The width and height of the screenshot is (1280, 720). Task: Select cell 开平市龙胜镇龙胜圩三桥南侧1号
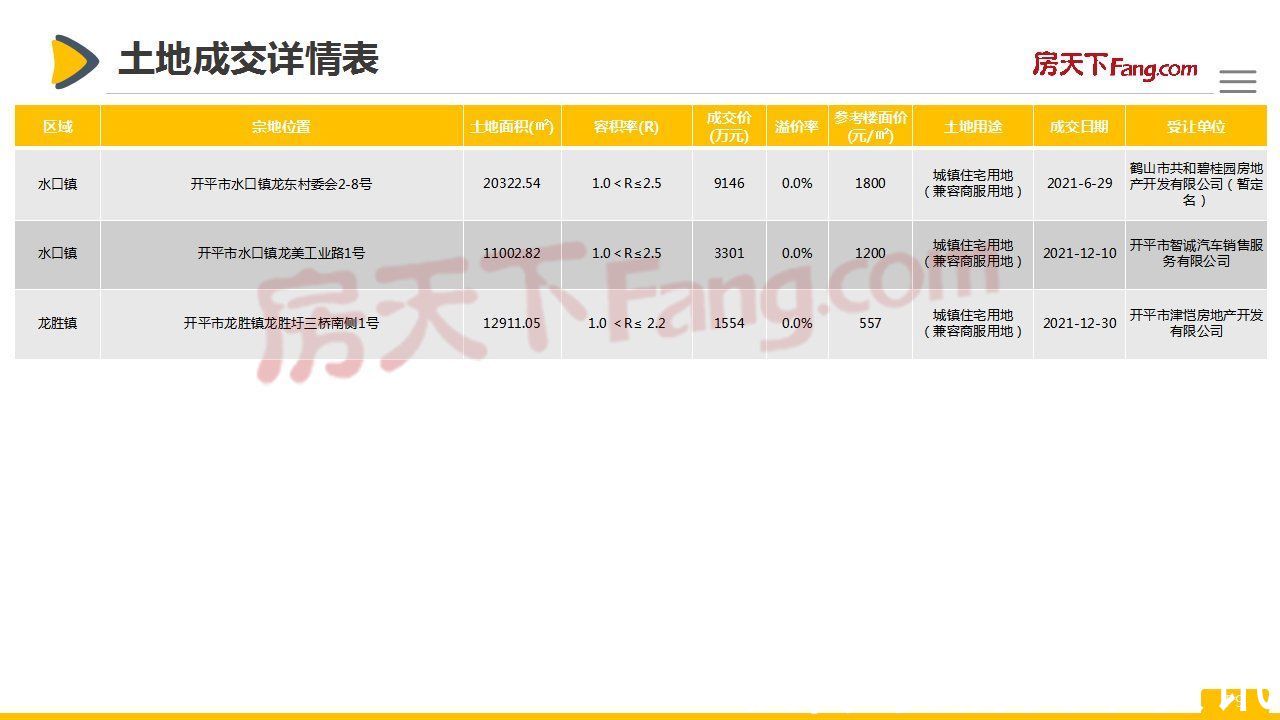(281, 323)
